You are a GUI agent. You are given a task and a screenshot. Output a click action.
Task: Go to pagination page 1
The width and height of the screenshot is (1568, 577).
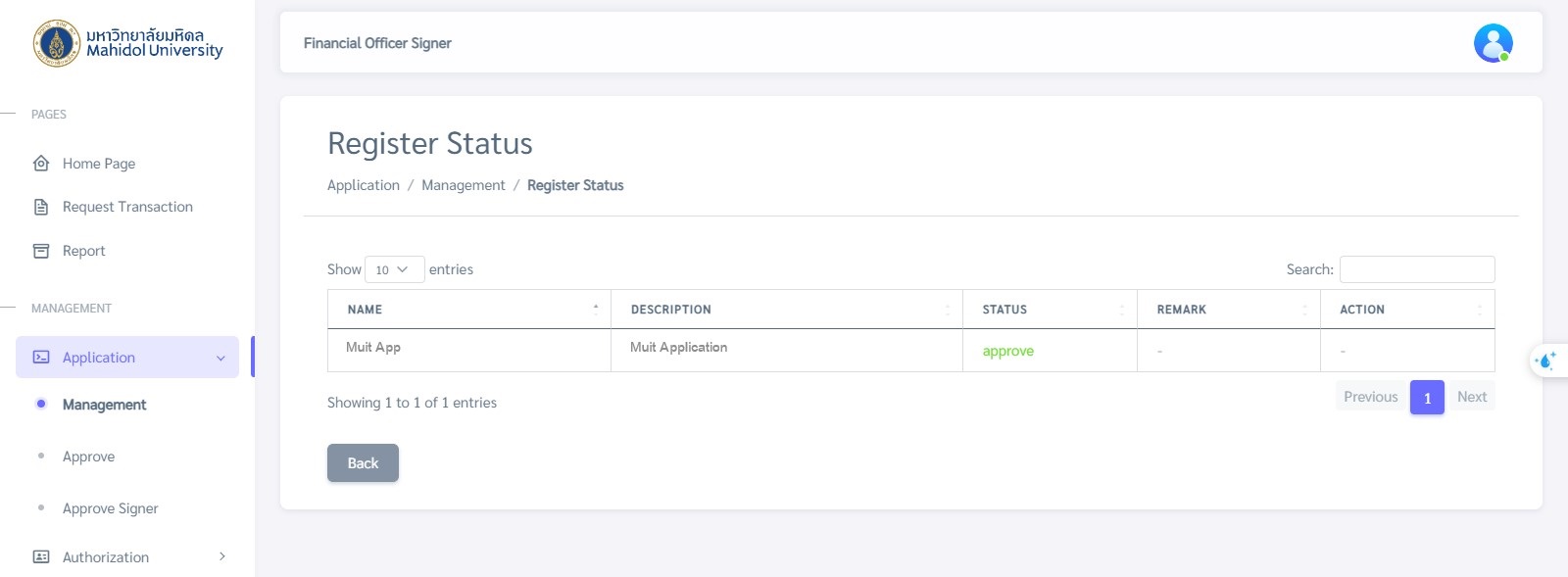click(x=1427, y=398)
